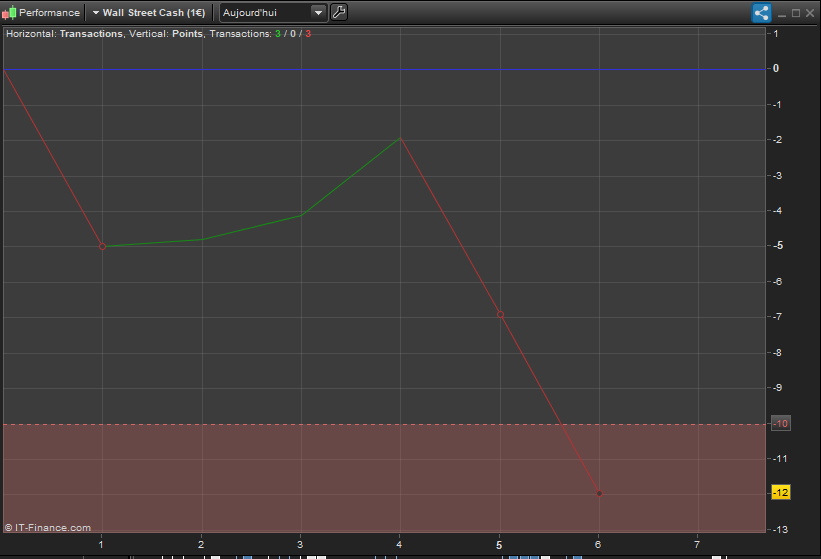Screen dimensions: 821x559
Task: Click the green winning transactions count 3
Action: (278, 33)
